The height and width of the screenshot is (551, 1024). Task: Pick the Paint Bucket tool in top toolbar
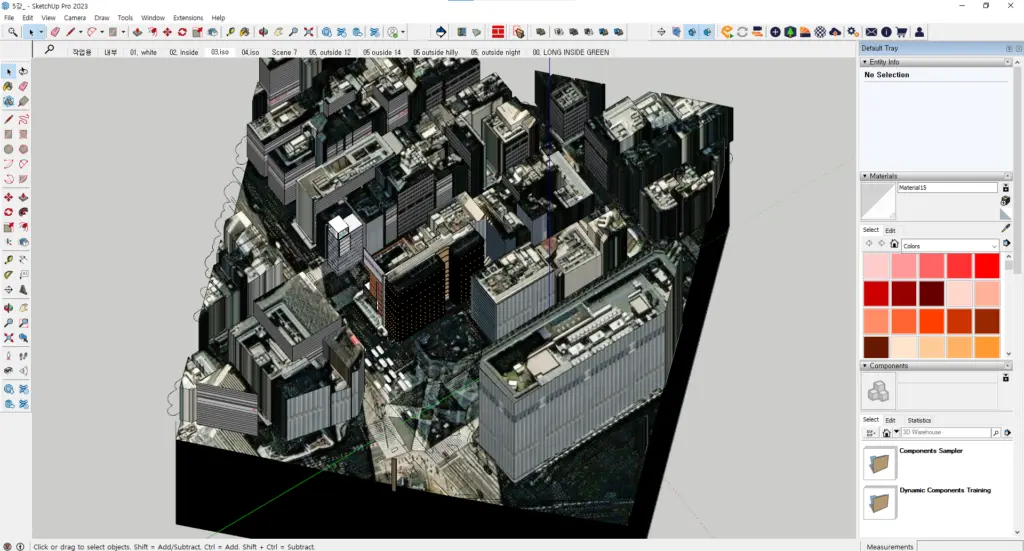[245, 32]
